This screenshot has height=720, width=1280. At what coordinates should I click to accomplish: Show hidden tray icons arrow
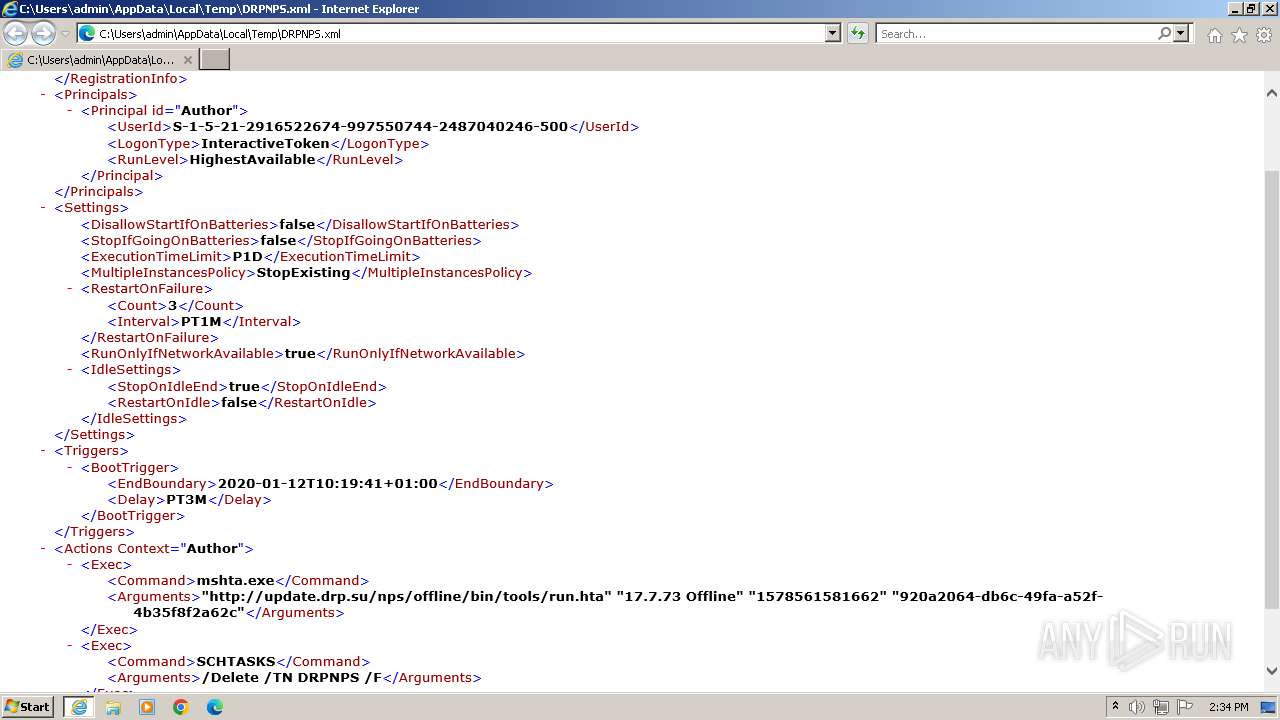[x=1115, y=707]
